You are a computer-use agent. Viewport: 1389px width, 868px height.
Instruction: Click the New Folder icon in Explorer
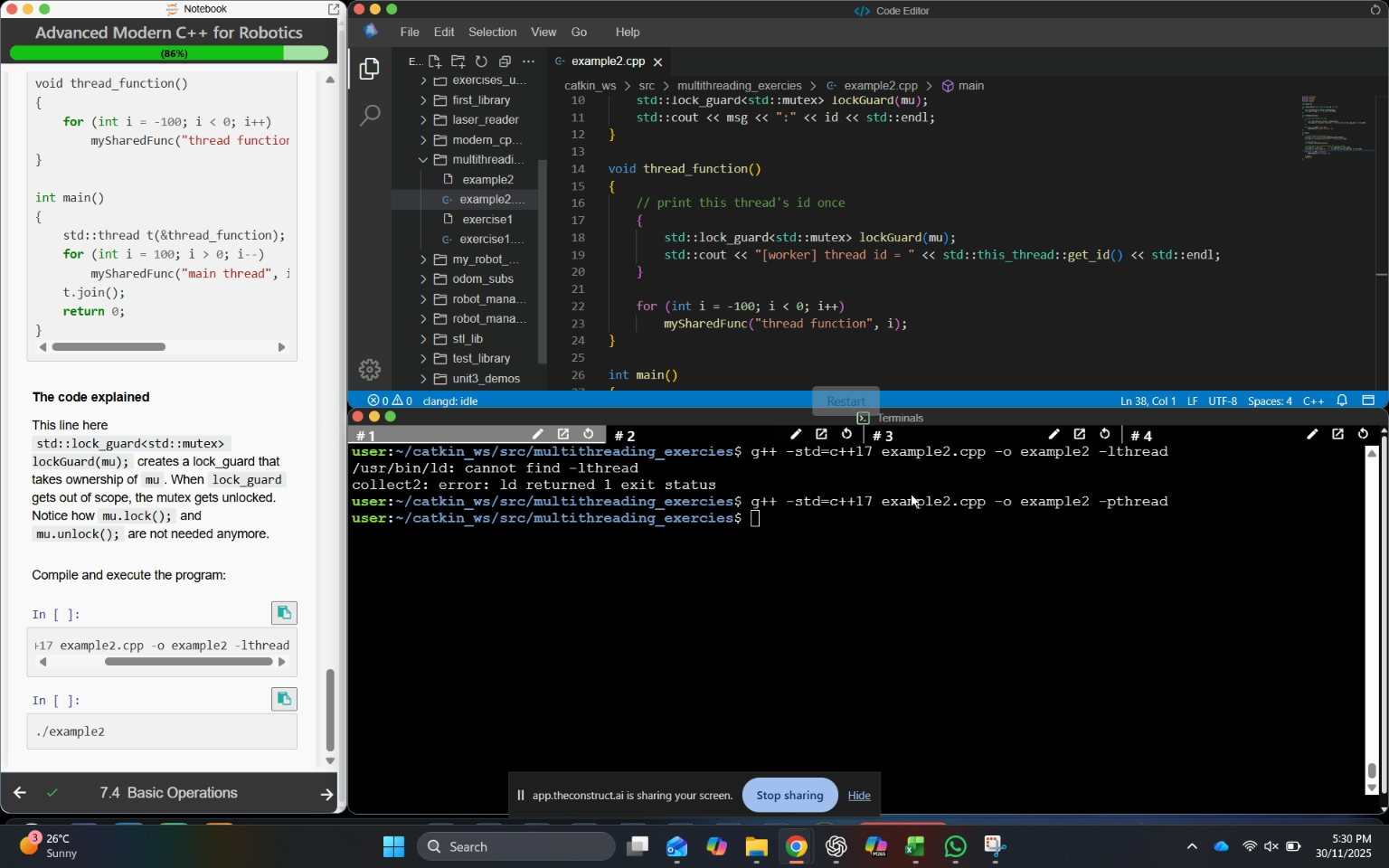click(458, 61)
